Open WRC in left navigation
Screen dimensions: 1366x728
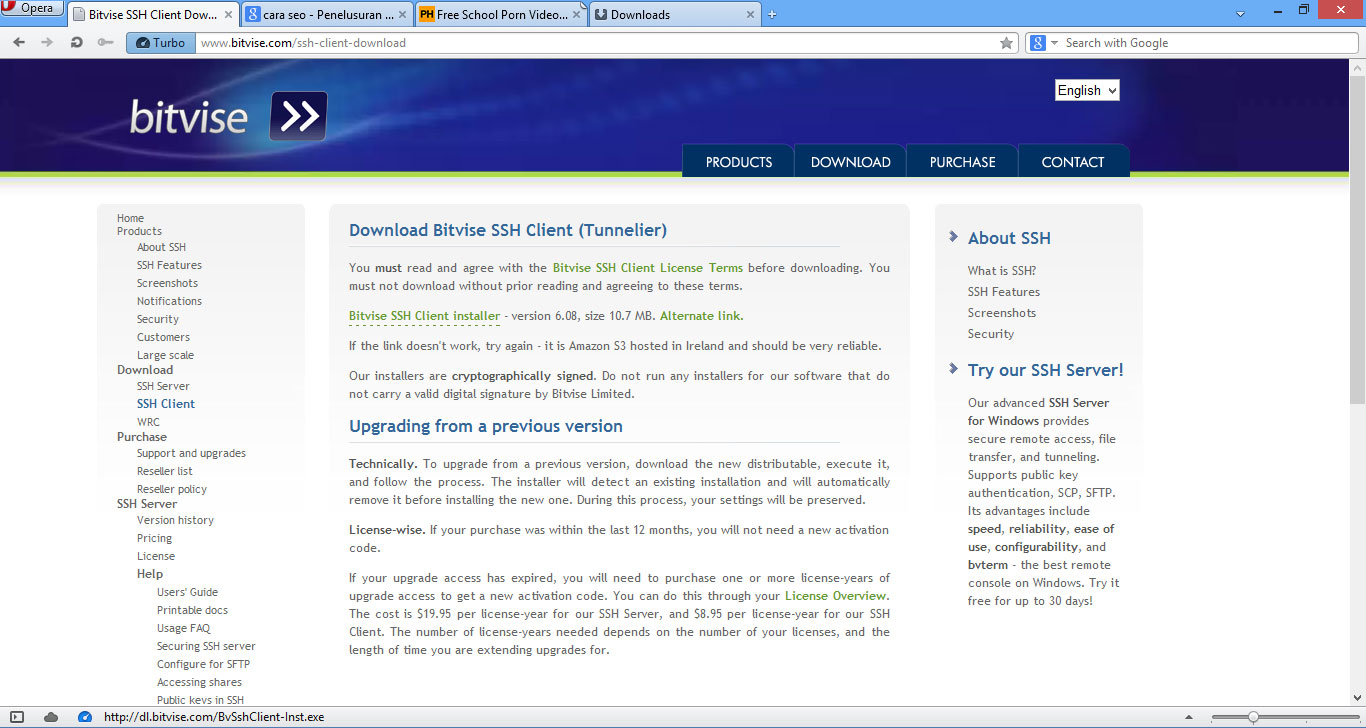point(148,422)
